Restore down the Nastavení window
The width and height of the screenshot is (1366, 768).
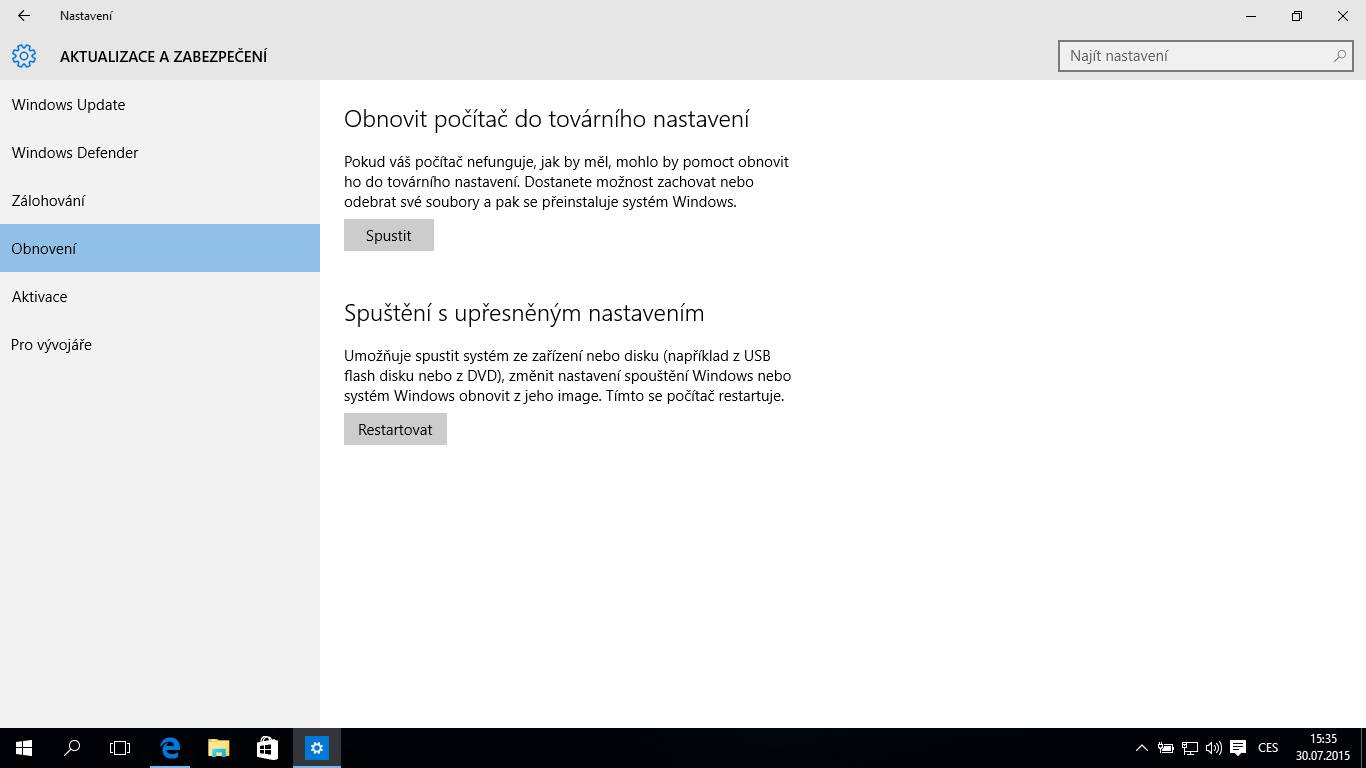1297,16
